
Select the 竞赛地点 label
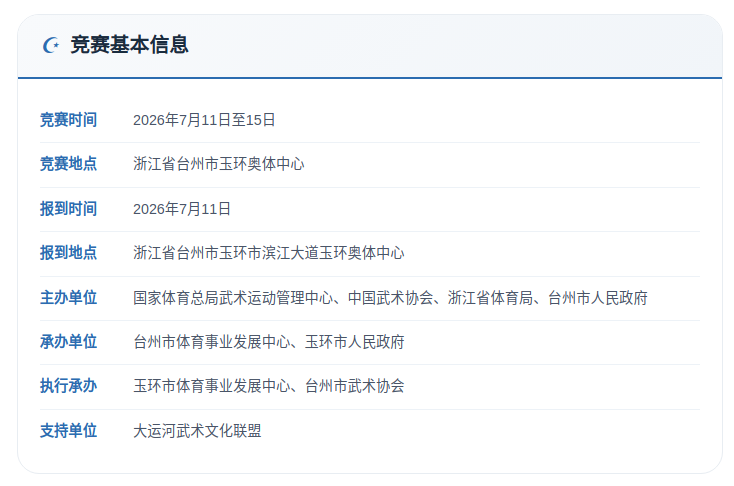coord(68,164)
